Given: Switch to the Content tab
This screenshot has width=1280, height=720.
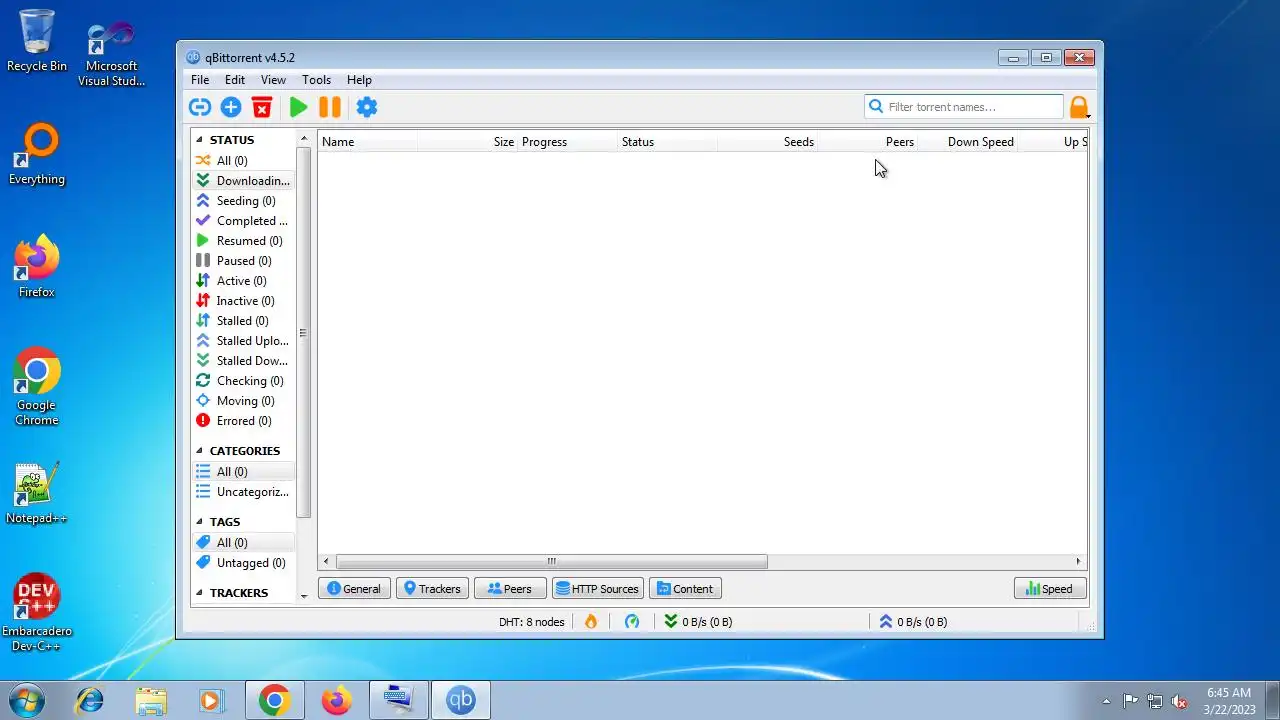Looking at the screenshot, I should [685, 589].
